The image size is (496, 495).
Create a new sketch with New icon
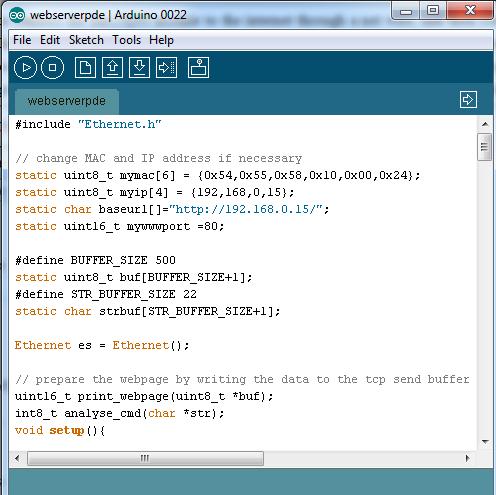[x=85, y=68]
